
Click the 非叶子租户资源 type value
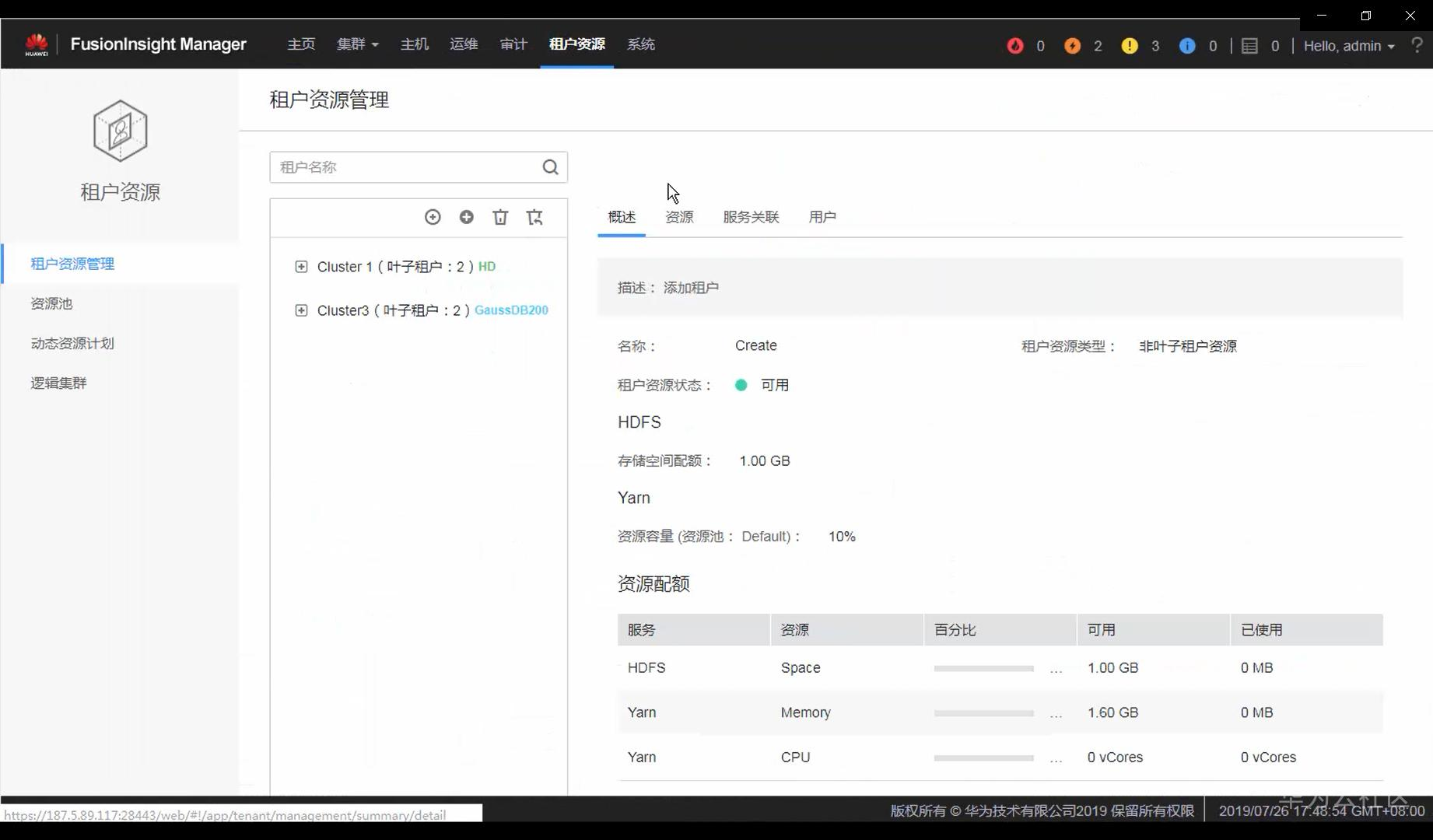click(1188, 346)
